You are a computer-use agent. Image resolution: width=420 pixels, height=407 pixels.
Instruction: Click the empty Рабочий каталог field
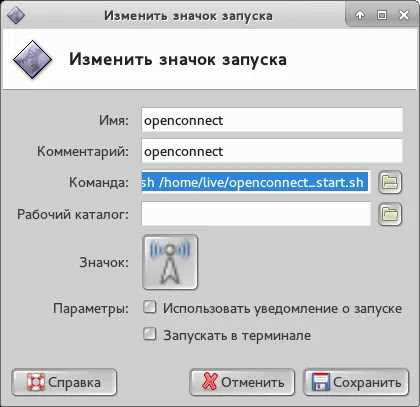pos(256,214)
